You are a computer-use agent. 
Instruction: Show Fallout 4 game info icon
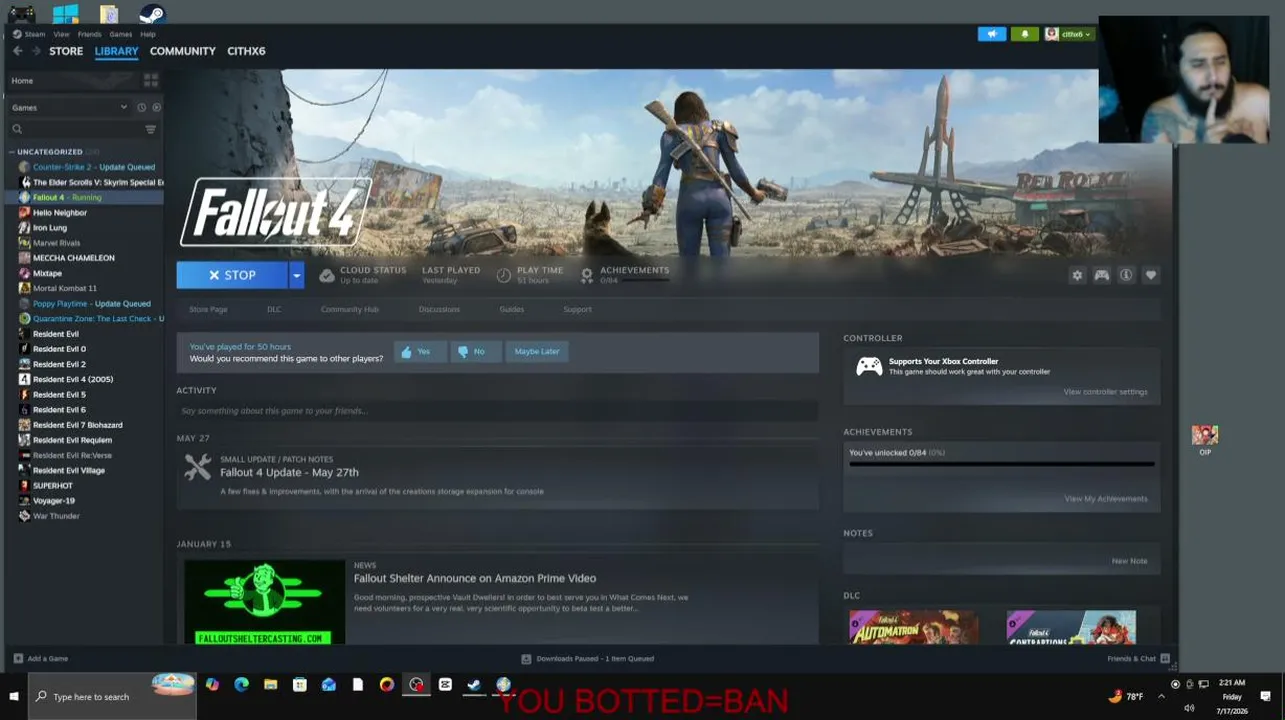1126,275
